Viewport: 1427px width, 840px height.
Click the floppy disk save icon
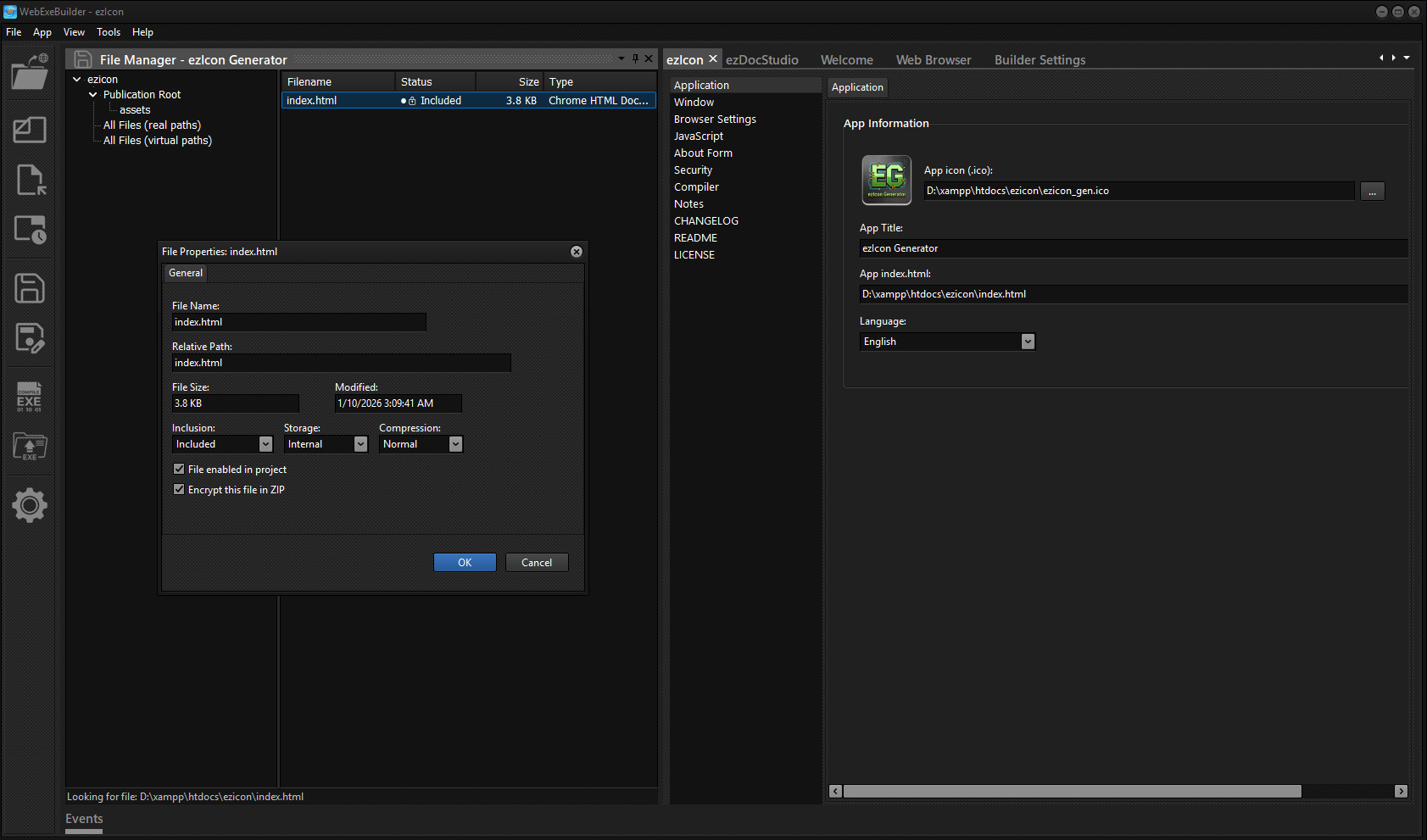30,288
